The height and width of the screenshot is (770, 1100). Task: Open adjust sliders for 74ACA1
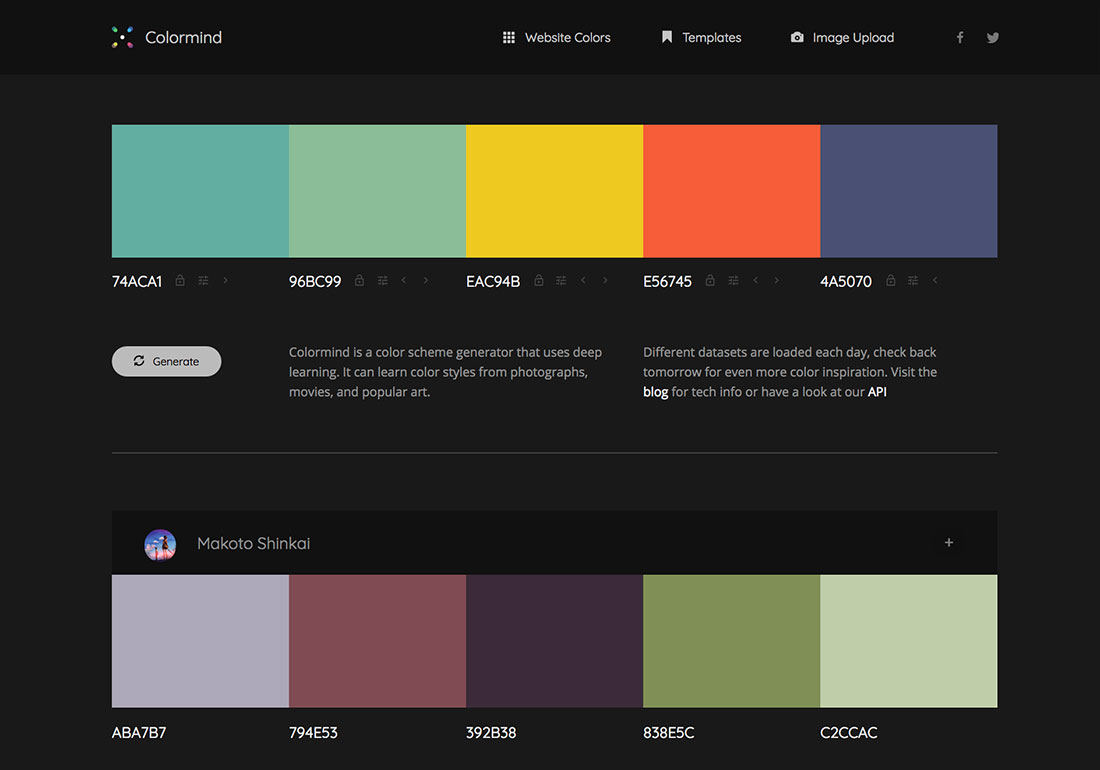pyautogui.click(x=203, y=281)
